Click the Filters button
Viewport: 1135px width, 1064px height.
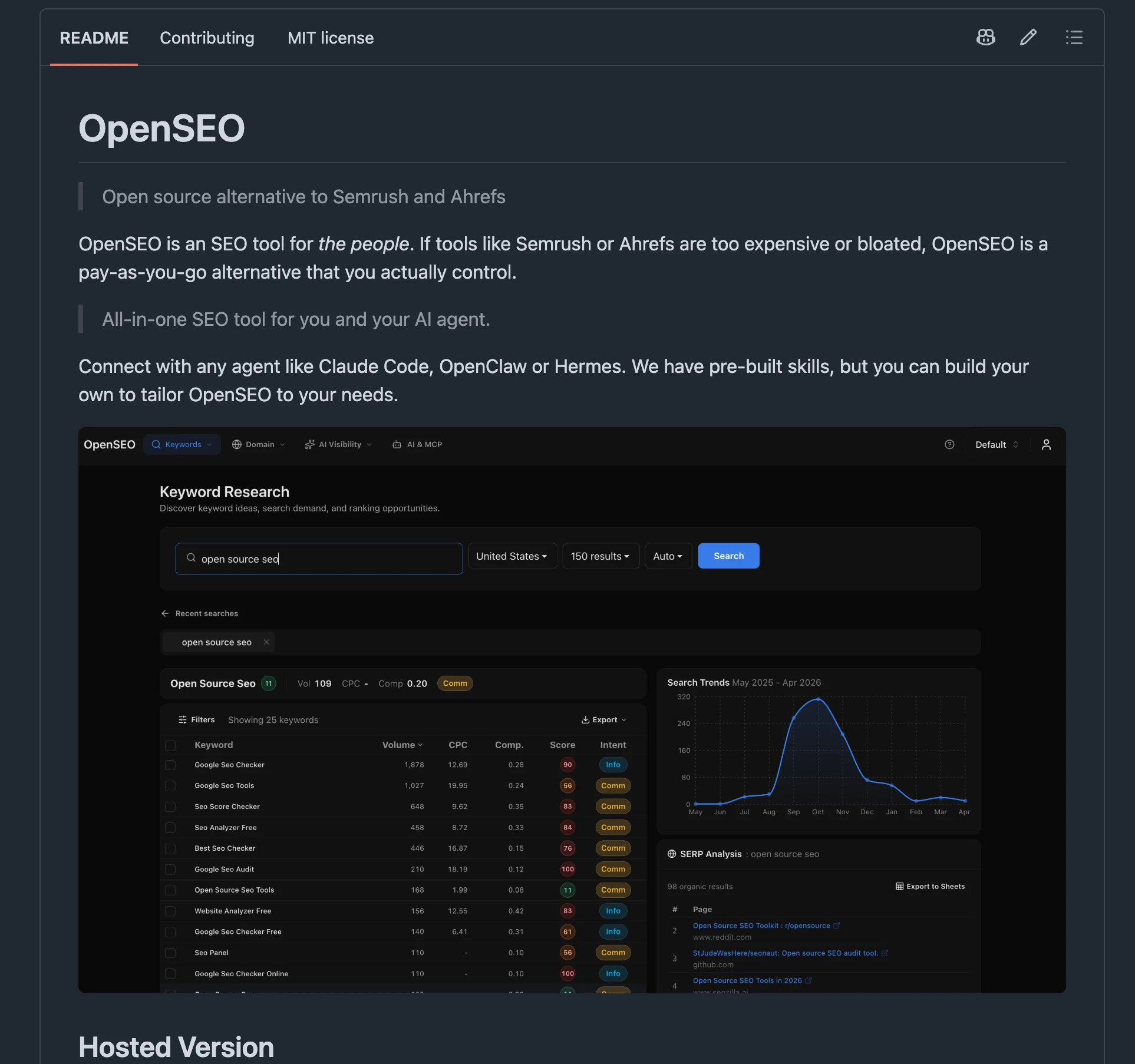[x=197, y=720]
